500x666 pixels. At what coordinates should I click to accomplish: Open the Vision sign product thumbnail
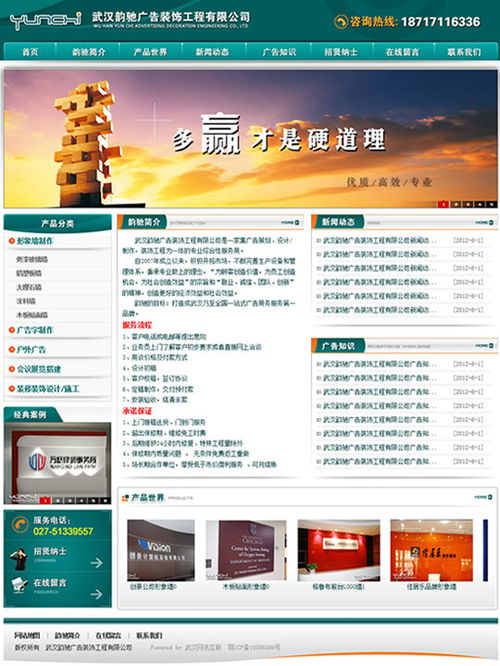(x=161, y=550)
